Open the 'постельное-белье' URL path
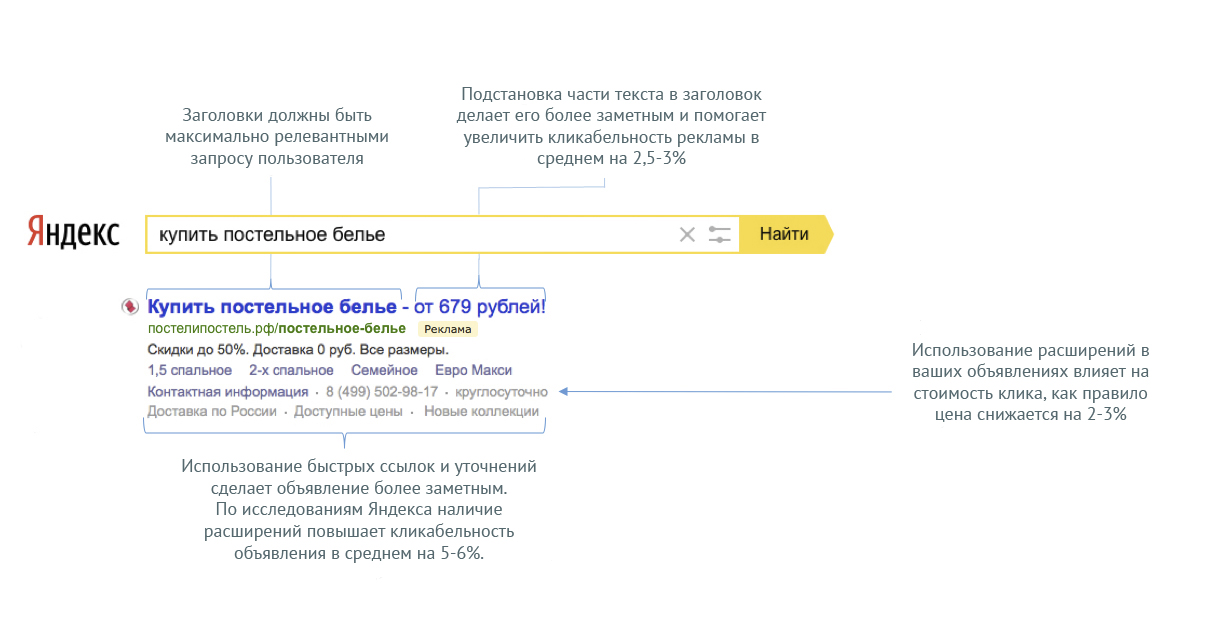1218x626 pixels. point(343,328)
